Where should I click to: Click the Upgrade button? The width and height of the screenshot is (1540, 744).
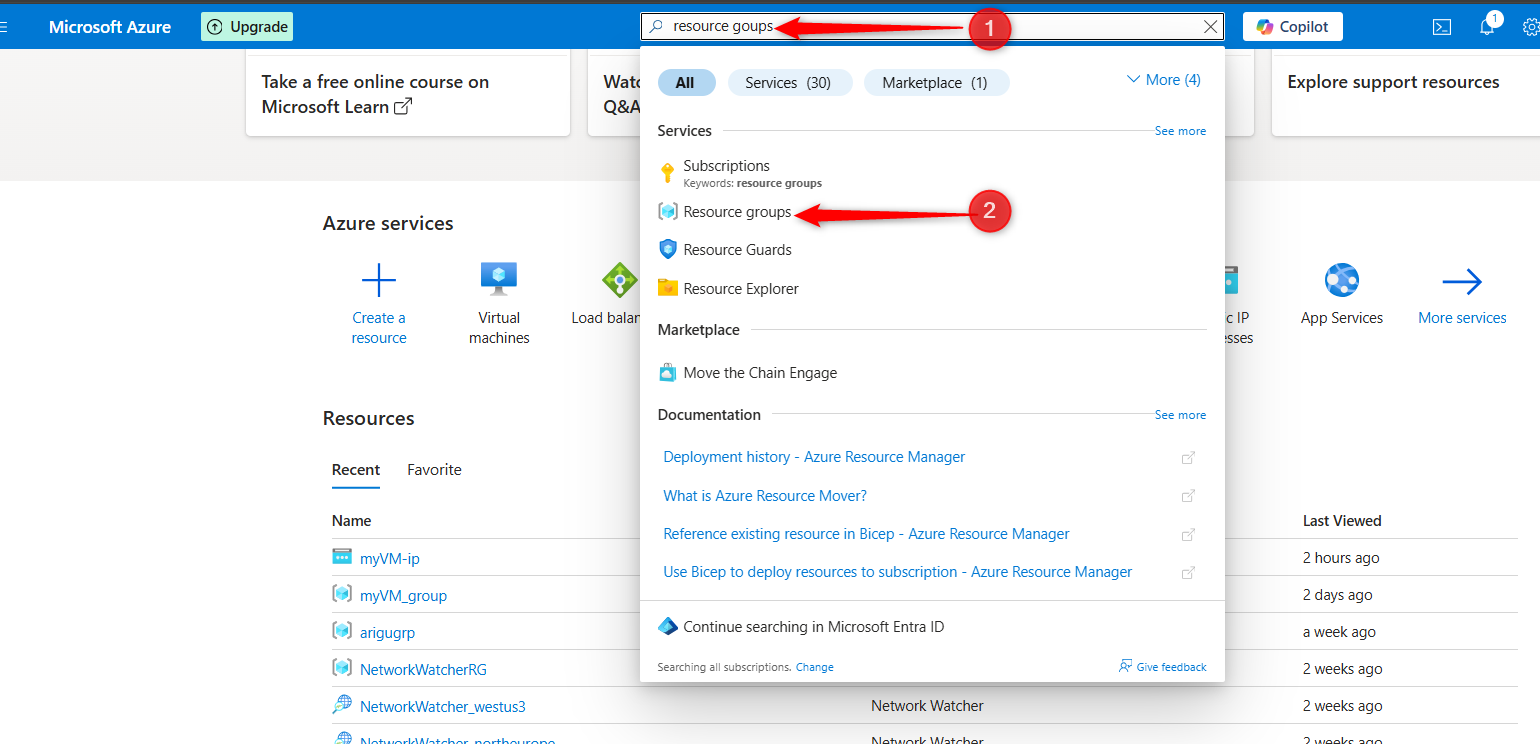pos(247,27)
